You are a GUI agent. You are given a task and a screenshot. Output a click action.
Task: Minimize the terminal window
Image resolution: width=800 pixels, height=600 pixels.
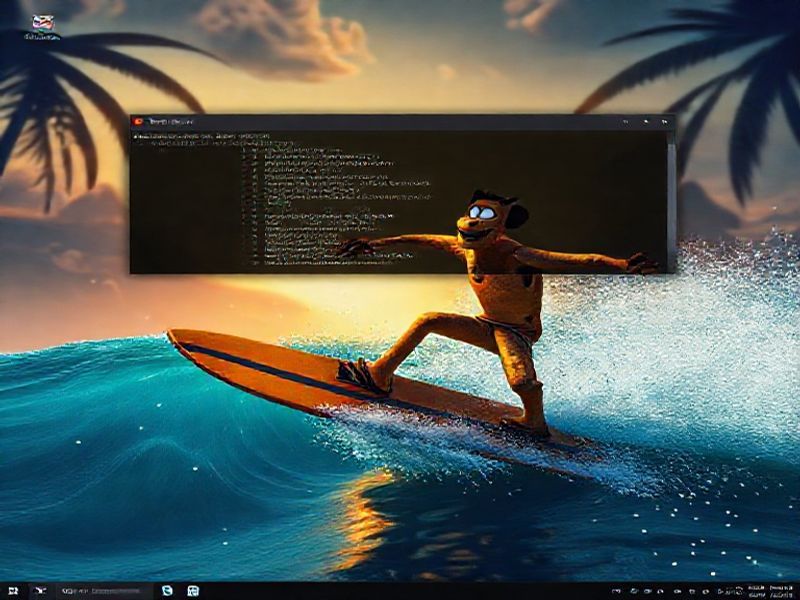pyautogui.click(x=626, y=122)
